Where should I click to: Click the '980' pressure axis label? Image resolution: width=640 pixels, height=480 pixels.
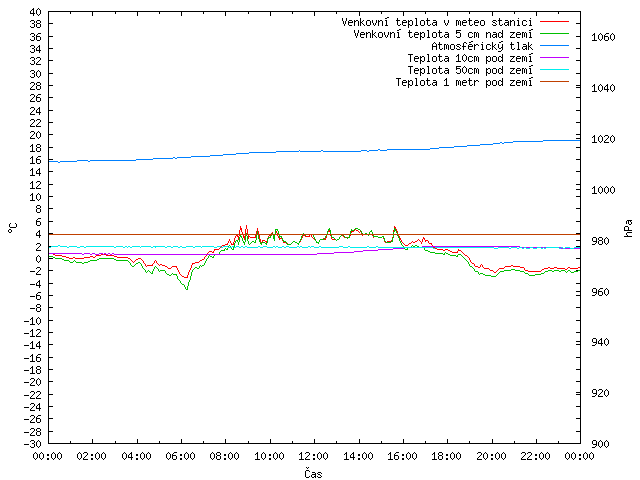(x=600, y=241)
